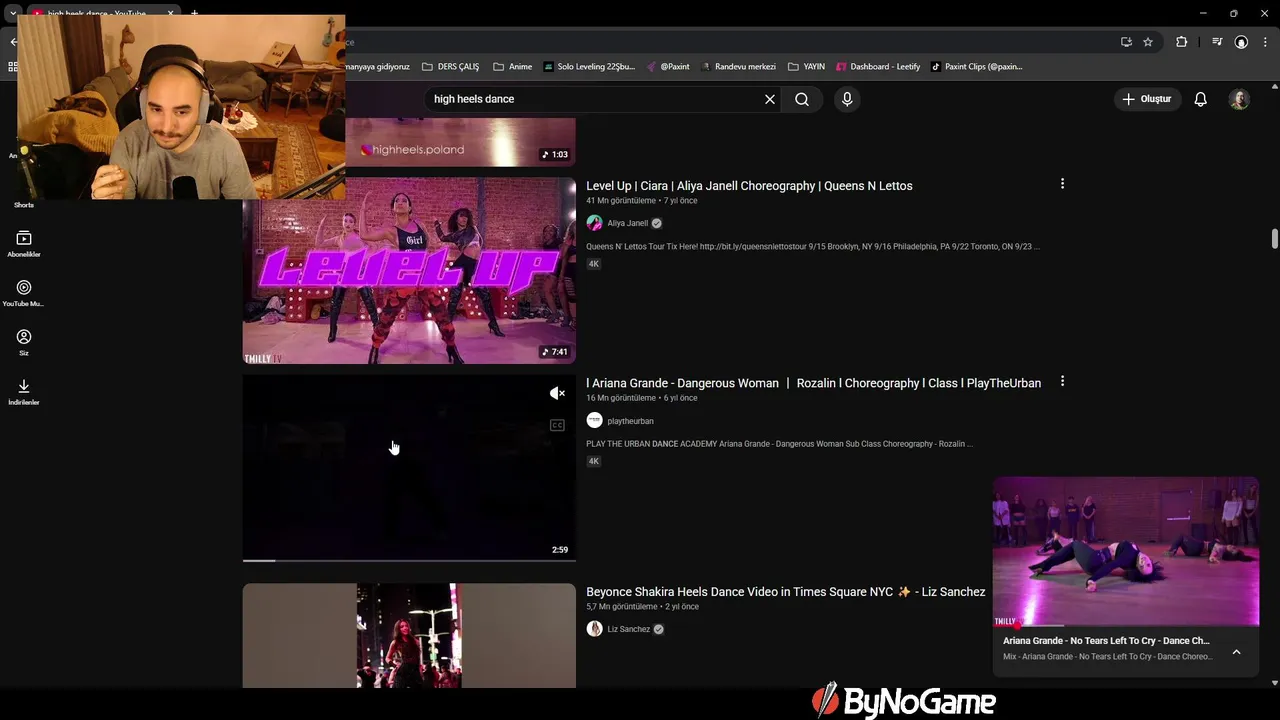Open the Shorts sidebar entry
1280x720 pixels.
pyautogui.click(x=24, y=204)
